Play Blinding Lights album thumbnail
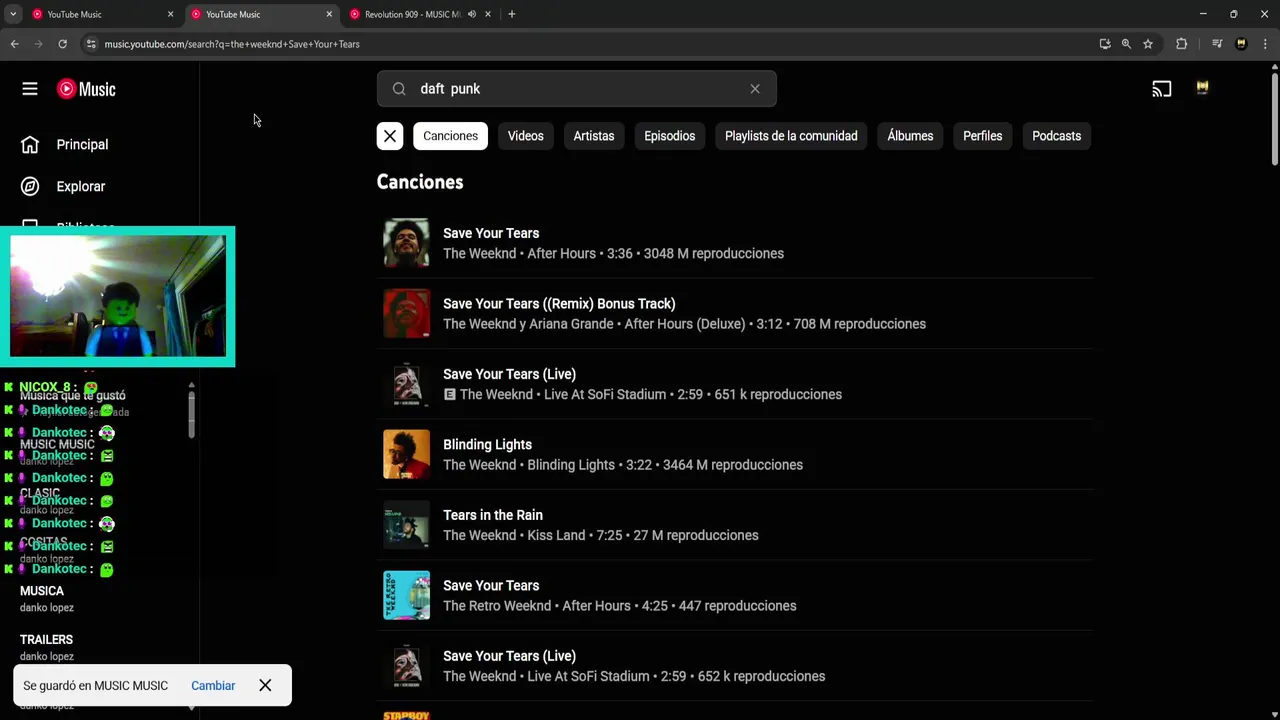Screen dimensions: 1280x720 coord(406,454)
